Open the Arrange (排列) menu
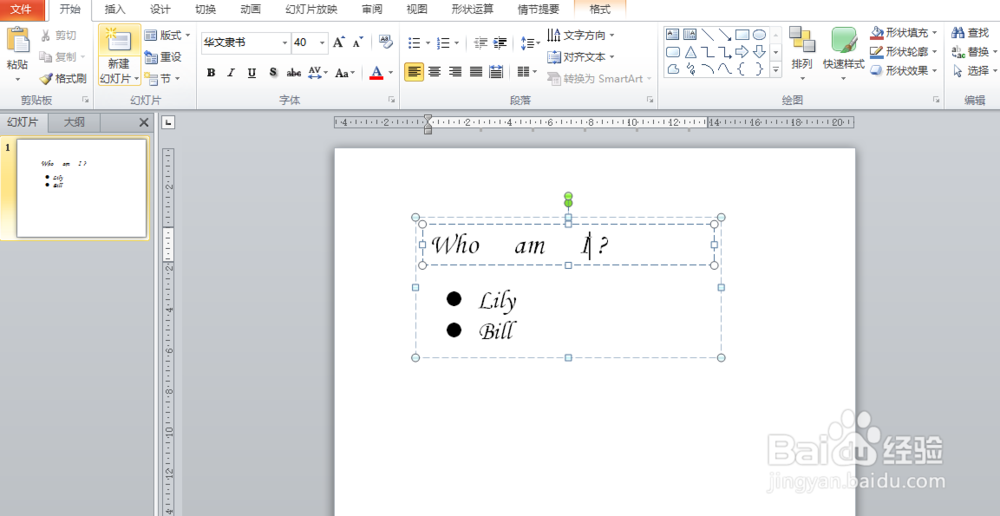Viewport: 1000px width, 516px height. pos(802,54)
